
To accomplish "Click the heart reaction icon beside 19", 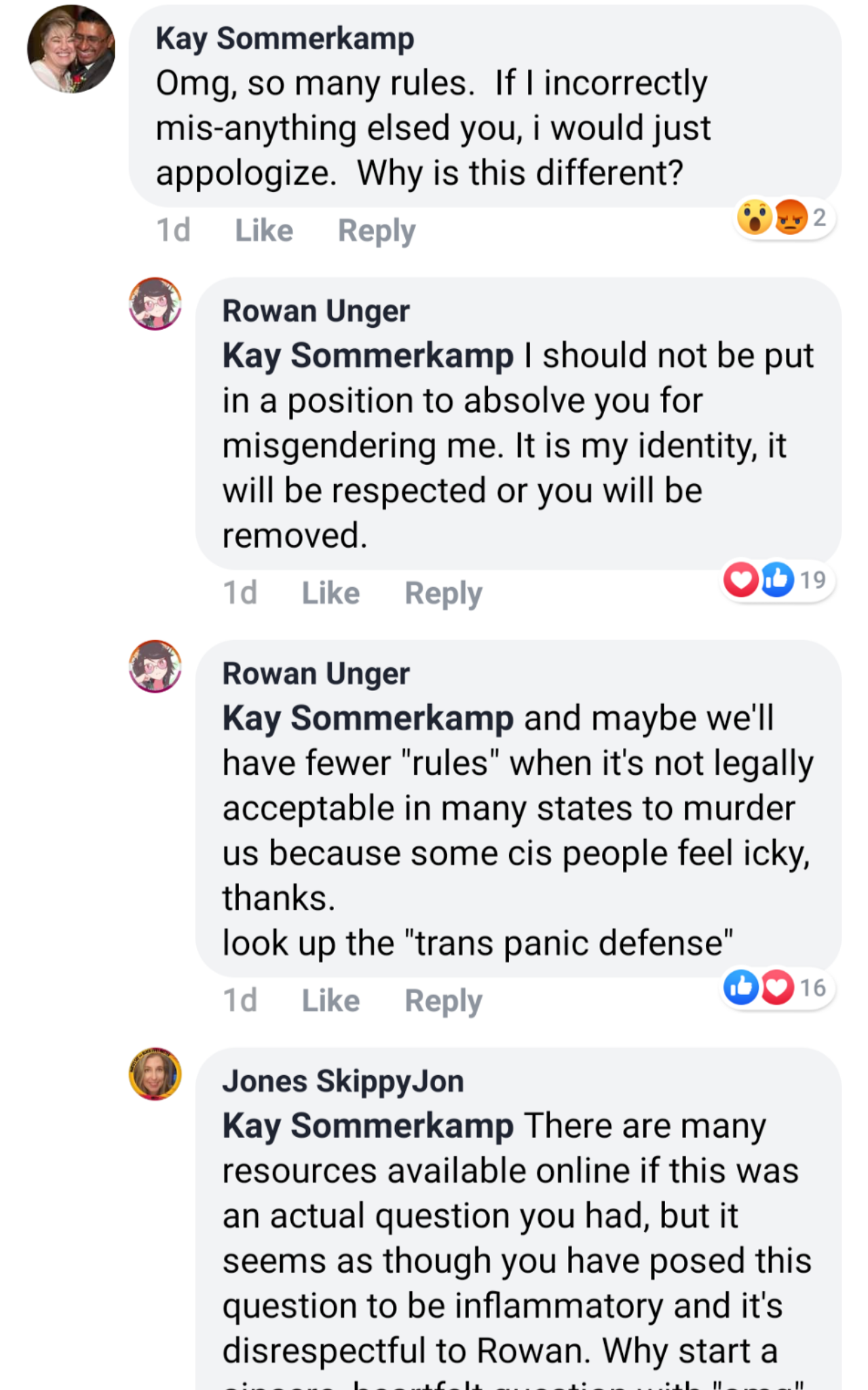I will pos(740,580).
